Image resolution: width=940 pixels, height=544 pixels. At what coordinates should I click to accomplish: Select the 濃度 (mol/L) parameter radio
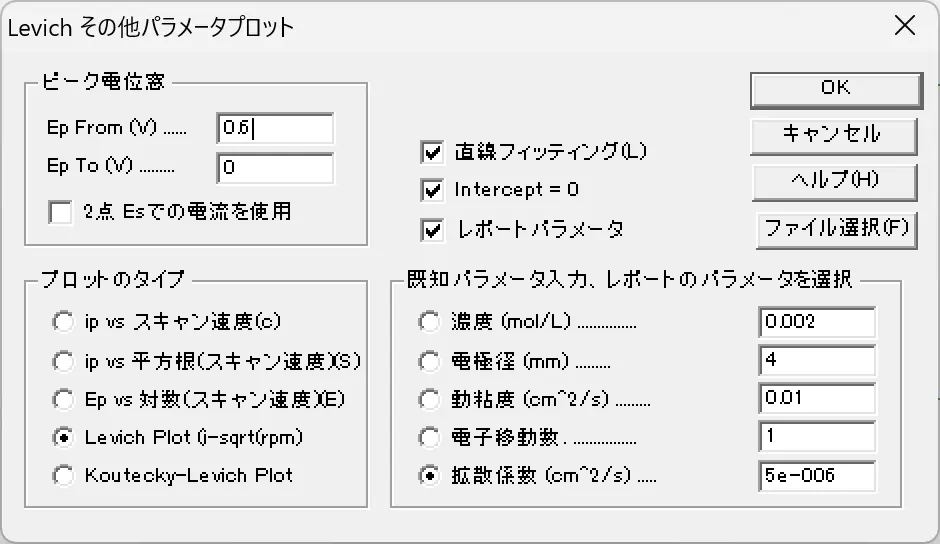(429, 322)
